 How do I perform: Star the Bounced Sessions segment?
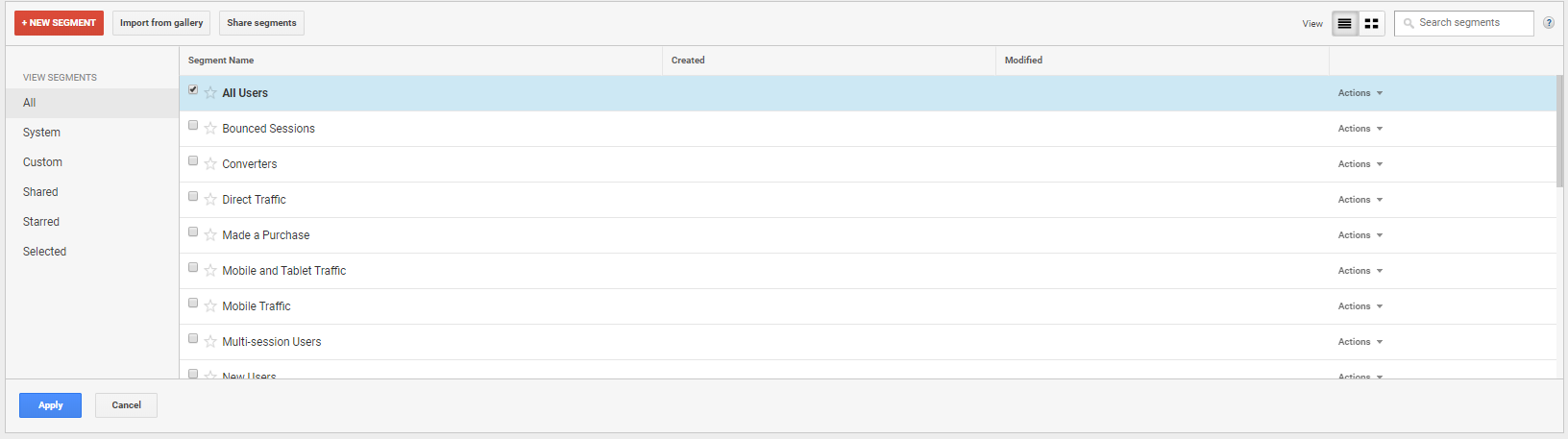tap(210, 129)
